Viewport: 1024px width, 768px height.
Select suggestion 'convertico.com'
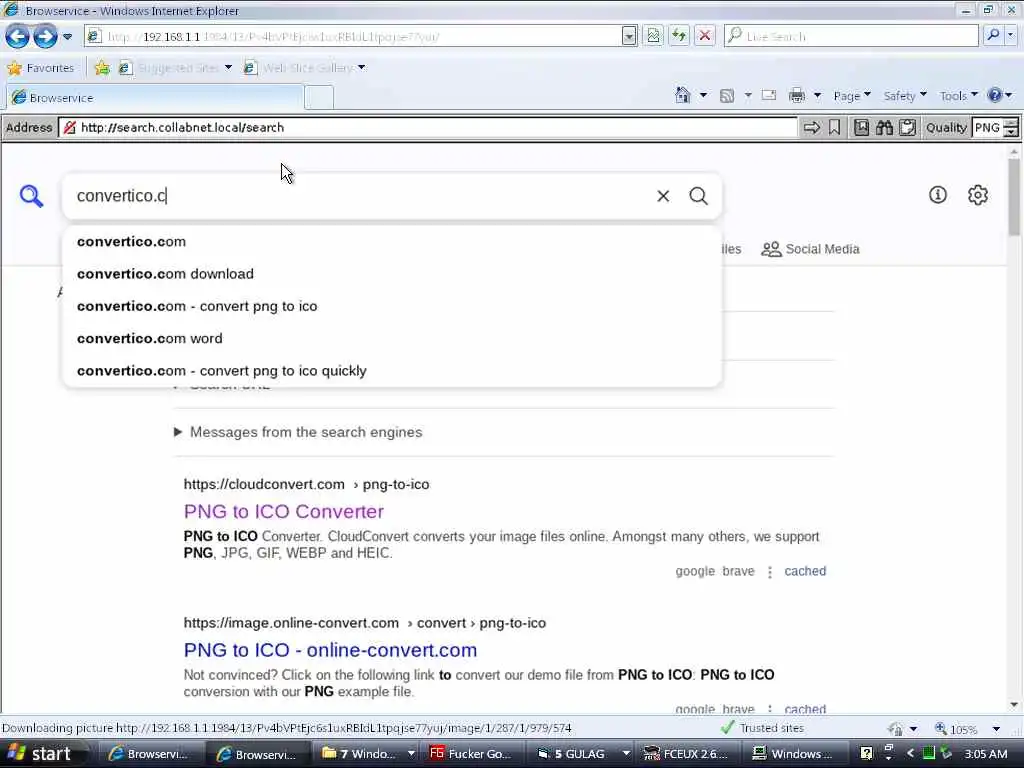392,242
